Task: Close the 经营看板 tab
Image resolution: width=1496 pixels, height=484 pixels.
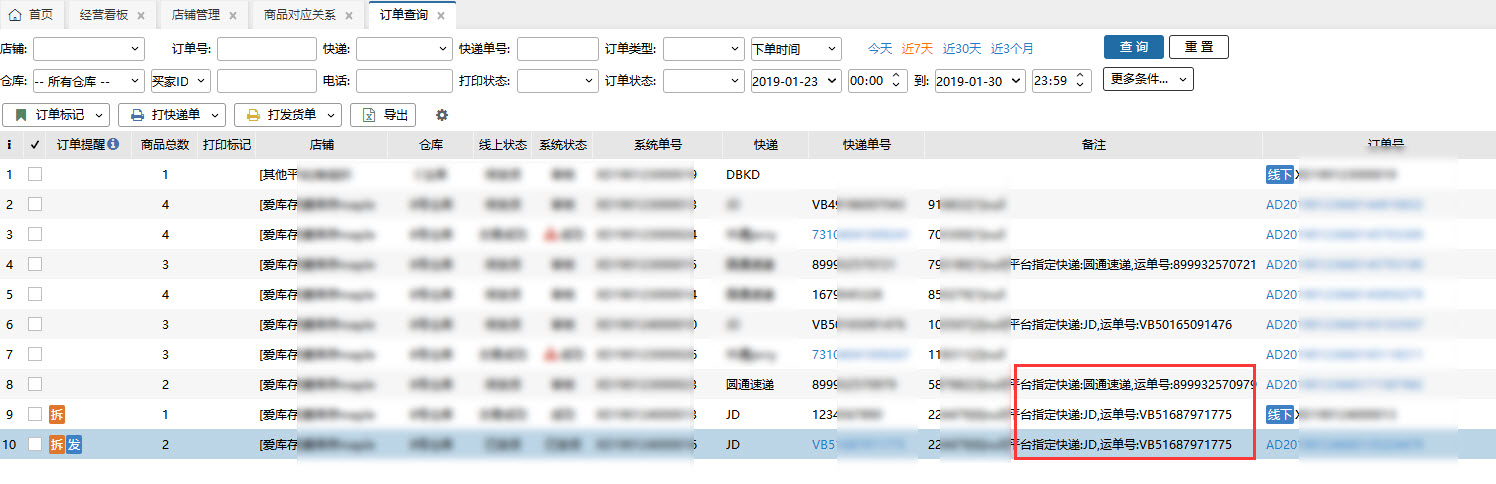Action: [140, 16]
